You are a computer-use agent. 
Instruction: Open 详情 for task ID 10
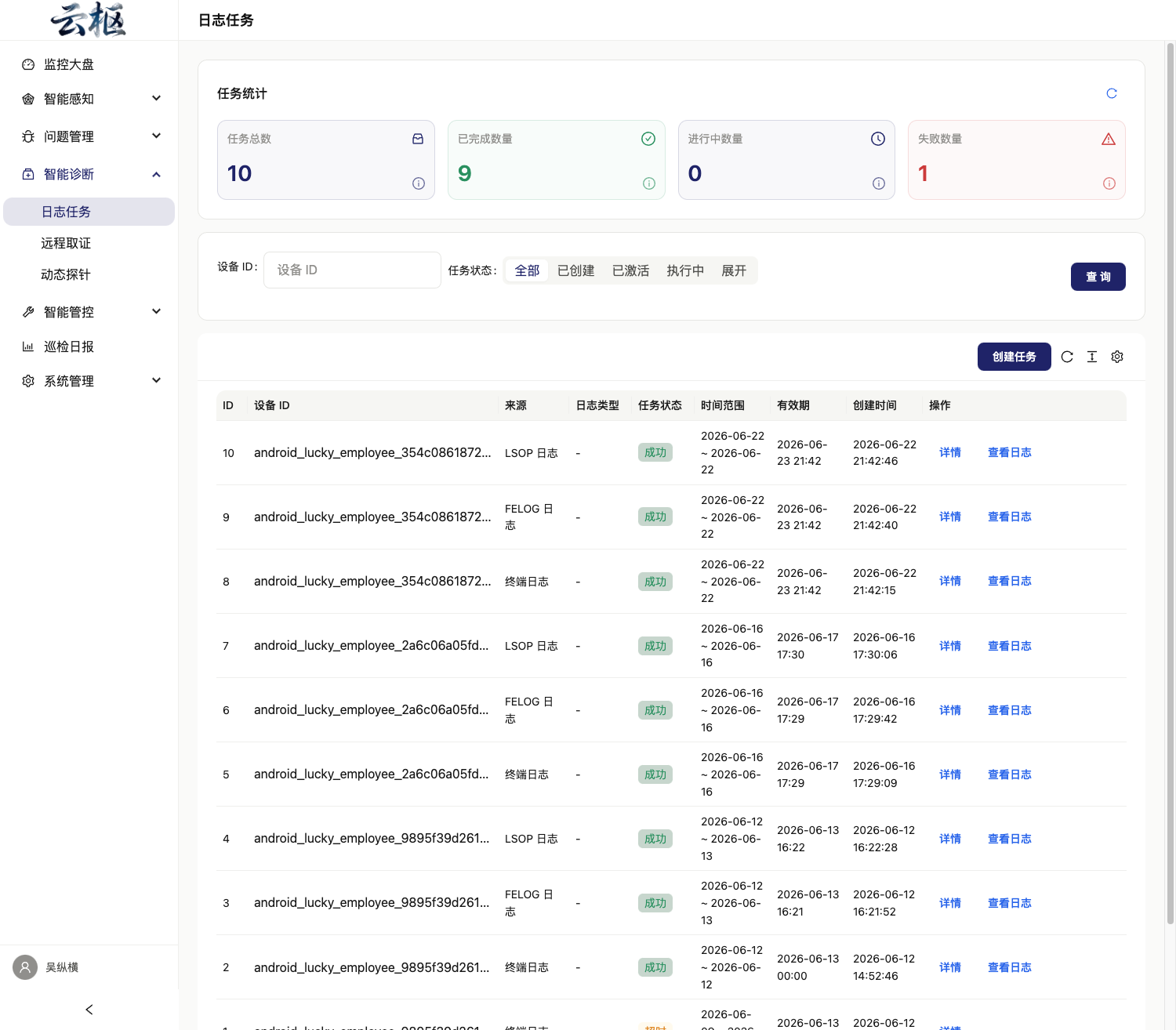point(950,452)
